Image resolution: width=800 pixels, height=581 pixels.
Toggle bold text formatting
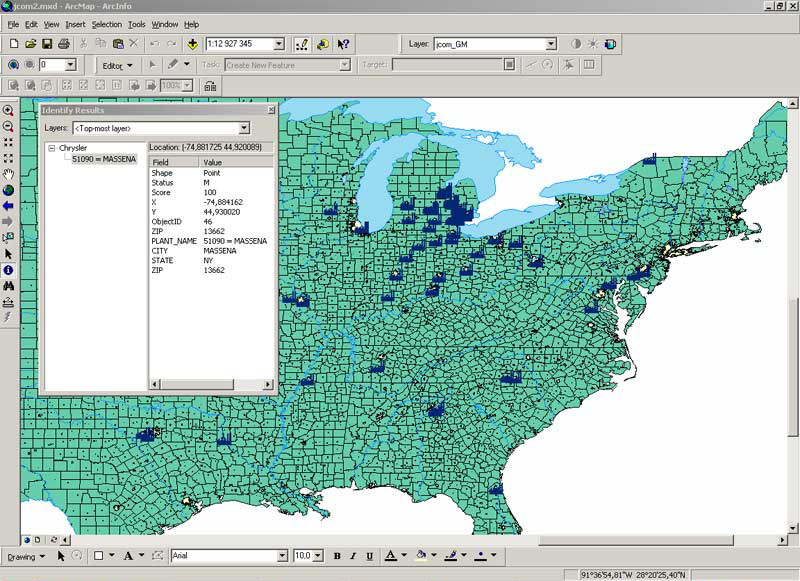[337, 556]
